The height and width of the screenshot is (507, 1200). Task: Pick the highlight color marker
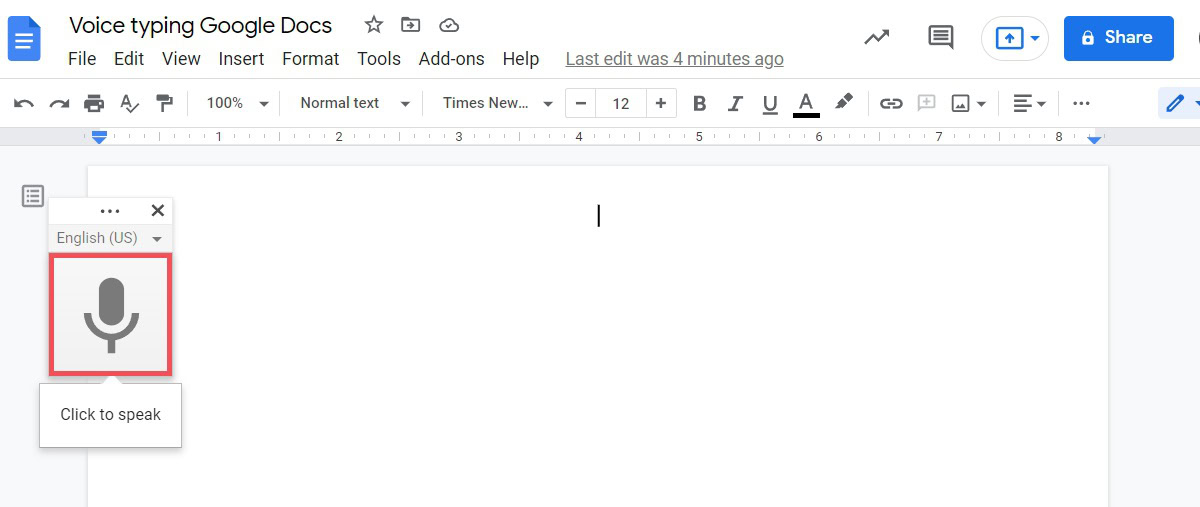point(844,103)
